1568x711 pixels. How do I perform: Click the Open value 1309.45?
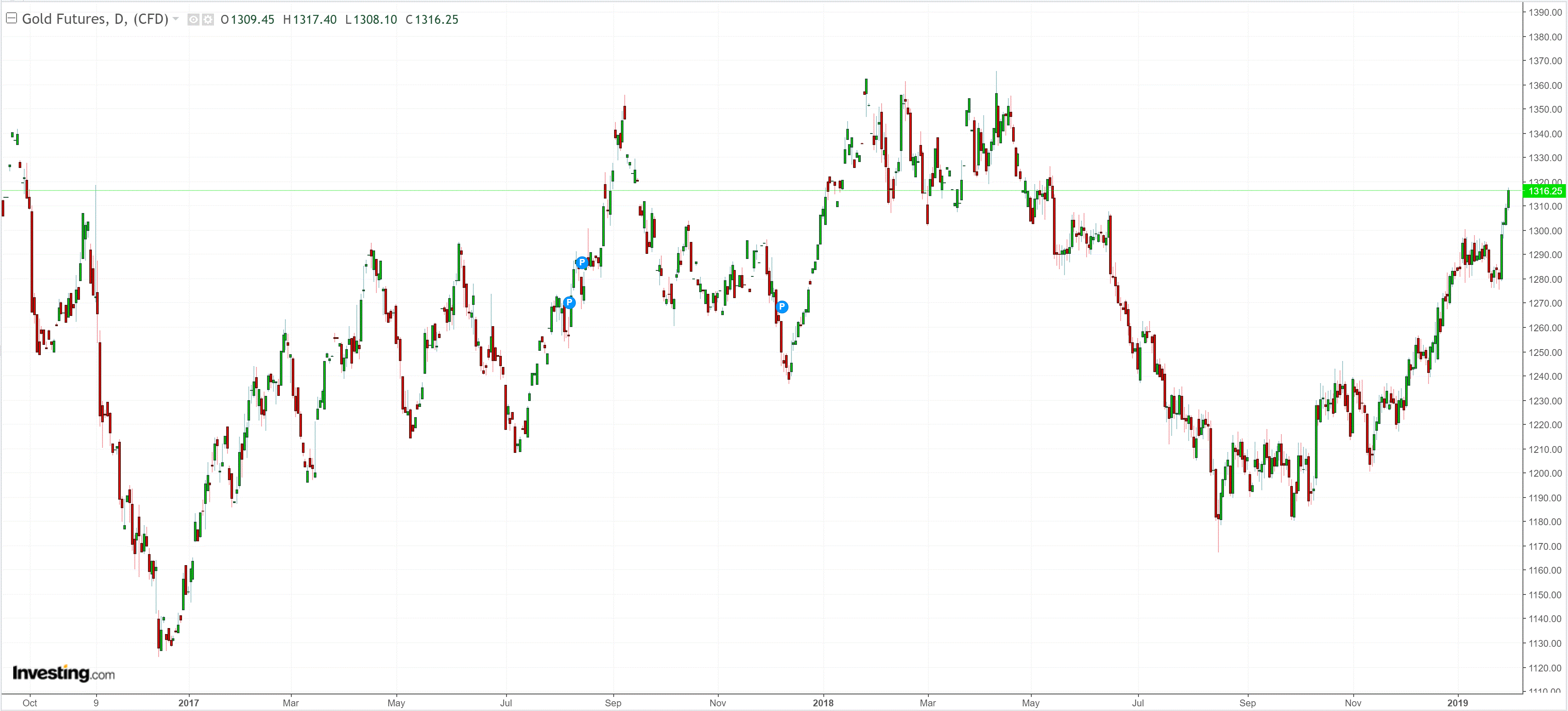(253, 20)
